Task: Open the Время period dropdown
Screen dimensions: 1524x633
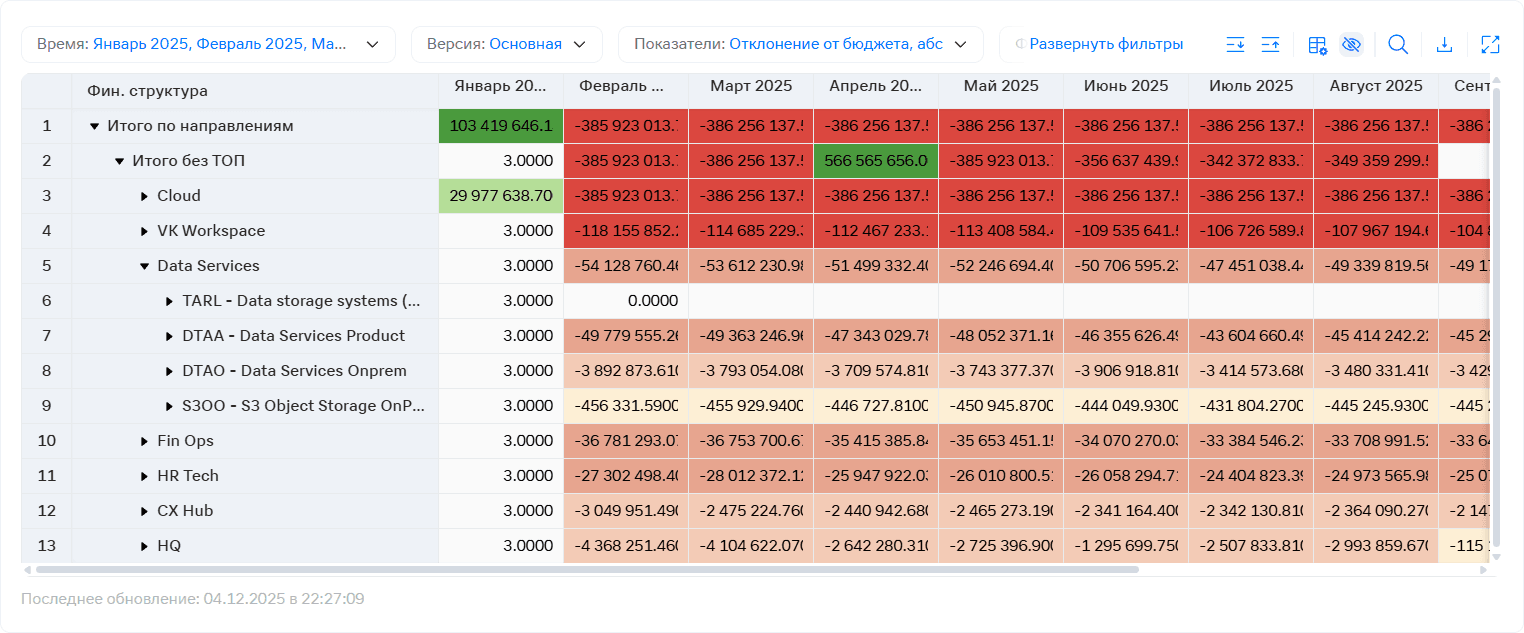Action: point(208,44)
